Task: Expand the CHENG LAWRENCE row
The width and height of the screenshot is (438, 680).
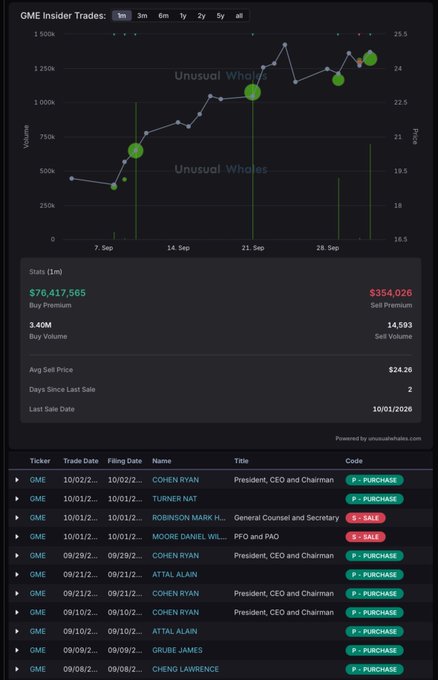Action: point(17,669)
